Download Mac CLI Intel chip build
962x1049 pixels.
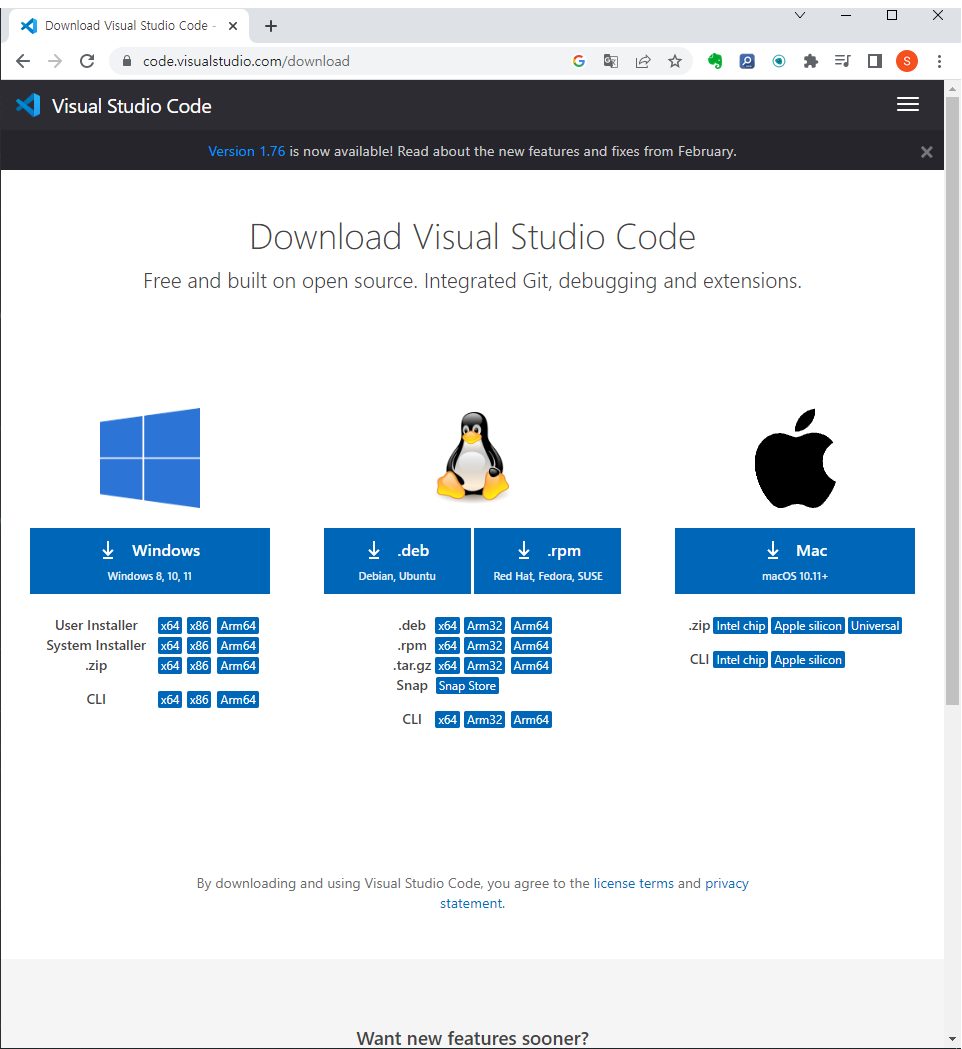pos(740,660)
